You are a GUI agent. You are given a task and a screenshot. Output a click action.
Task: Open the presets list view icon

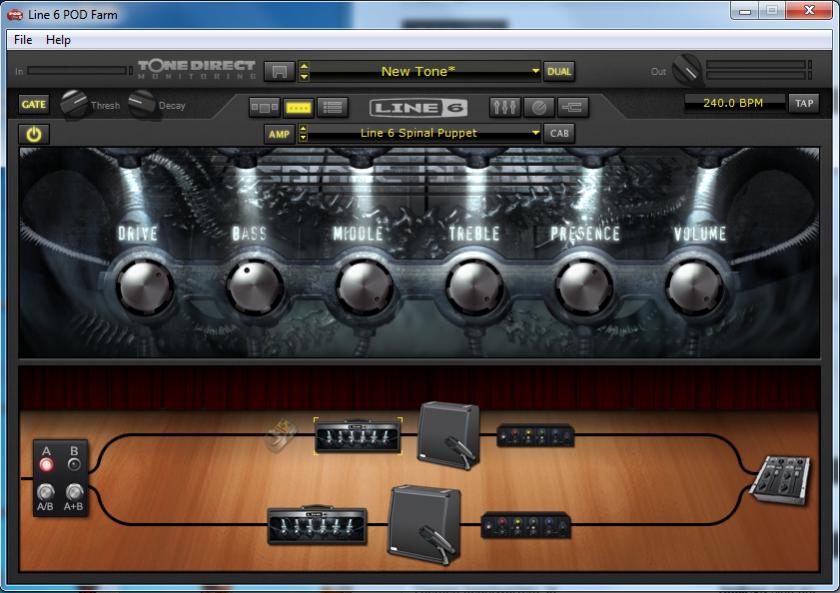(x=333, y=107)
